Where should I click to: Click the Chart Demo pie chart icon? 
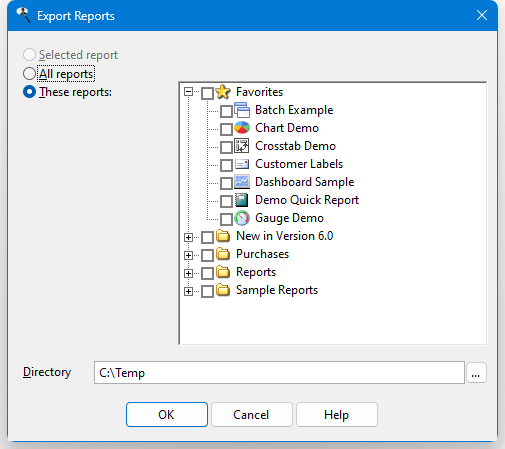(242, 128)
